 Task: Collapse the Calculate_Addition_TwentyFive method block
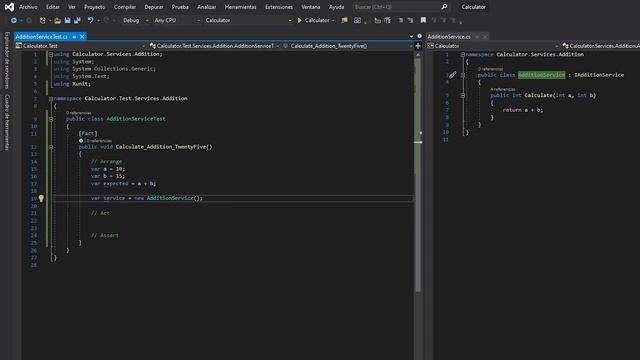(x=51, y=147)
